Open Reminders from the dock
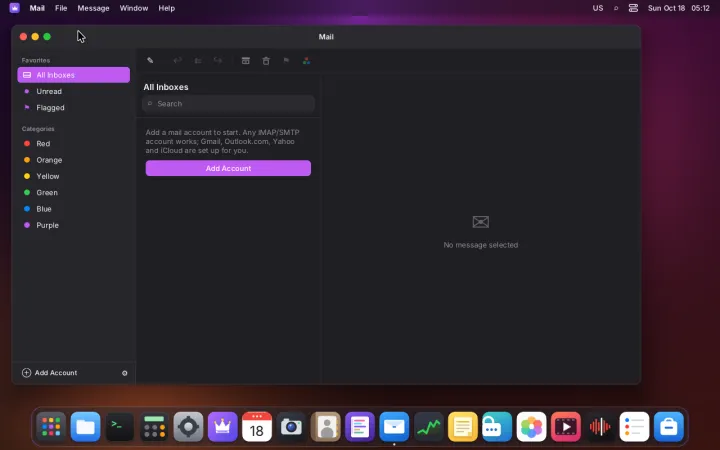Viewport: 720px width, 450px height. coord(634,427)
